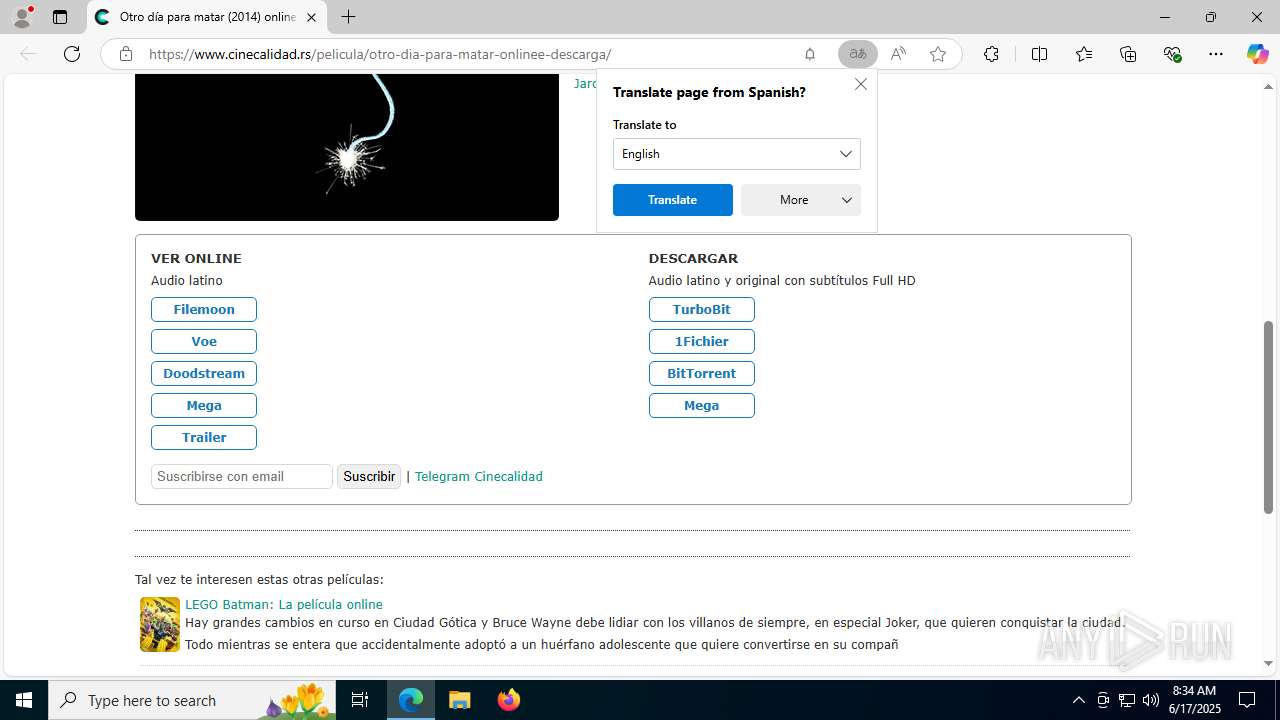Open Microsoft Edge on taskbar
The image size is (1280, 720).
[x=411, y=700]
